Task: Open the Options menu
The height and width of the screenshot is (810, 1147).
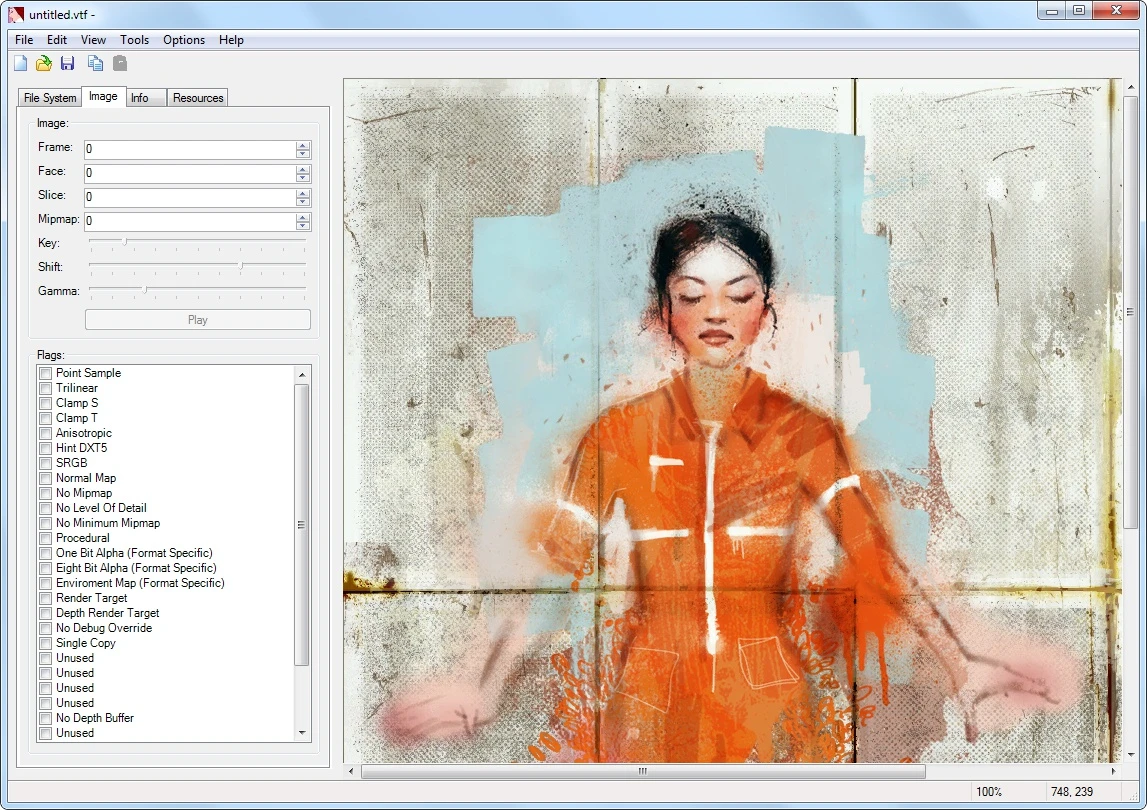Action: [184, 40]
